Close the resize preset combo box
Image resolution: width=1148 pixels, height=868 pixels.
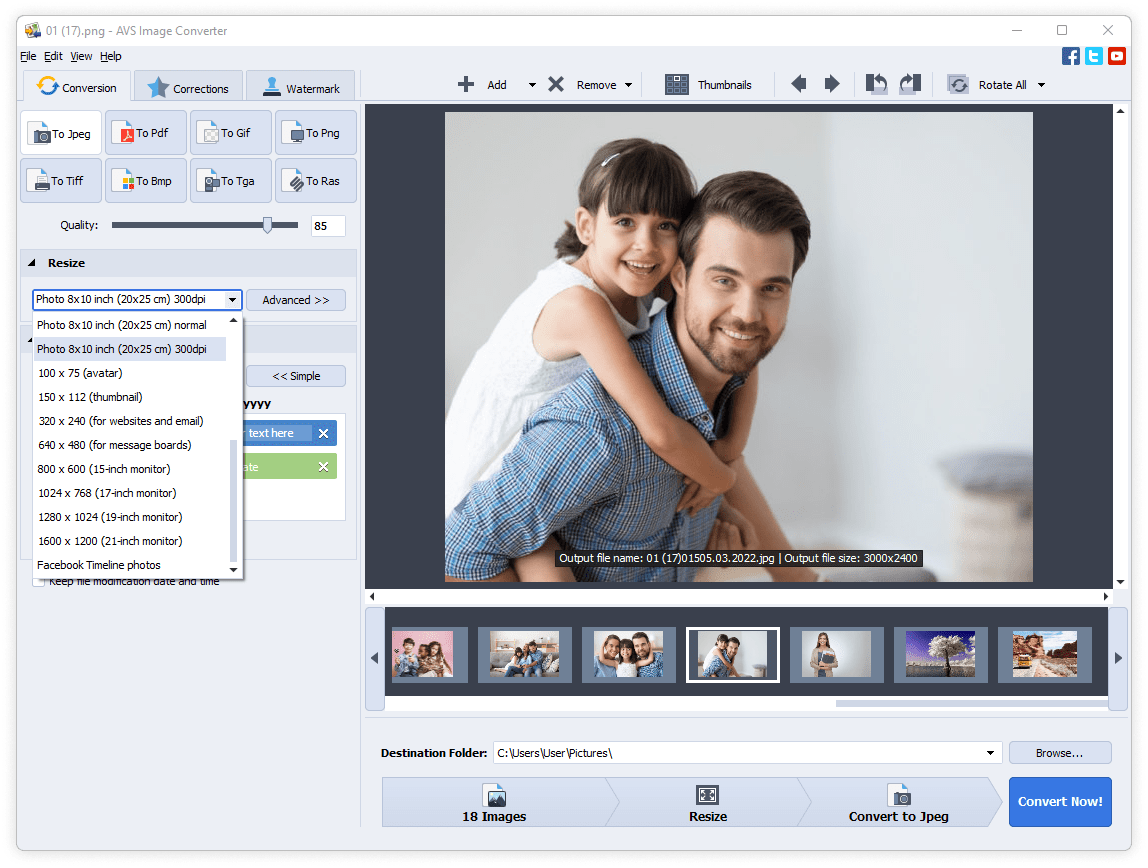[x=232, y=299]
